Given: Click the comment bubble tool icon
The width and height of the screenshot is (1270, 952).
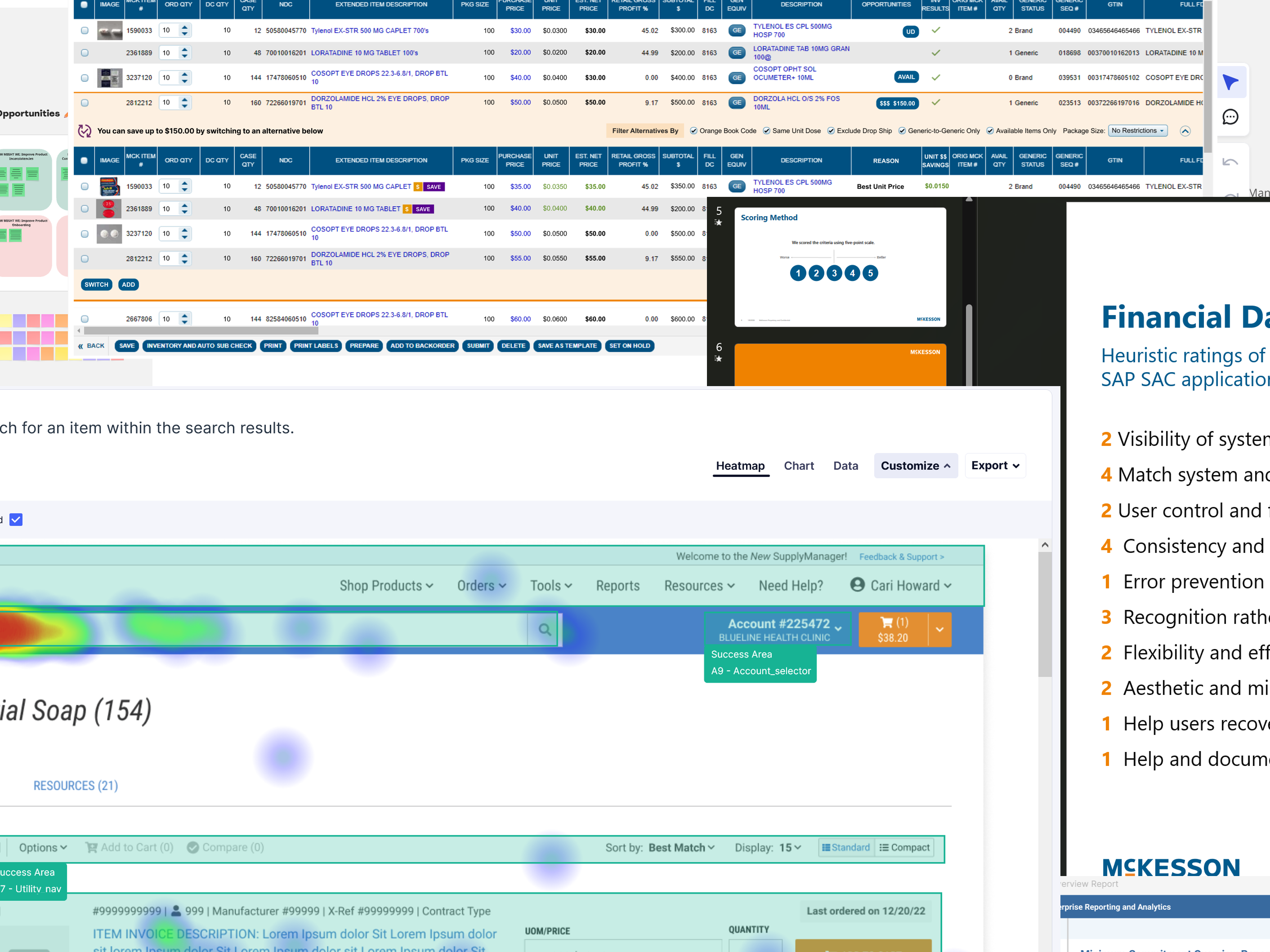Looking at the screenshot, I should pos(1230,117).
